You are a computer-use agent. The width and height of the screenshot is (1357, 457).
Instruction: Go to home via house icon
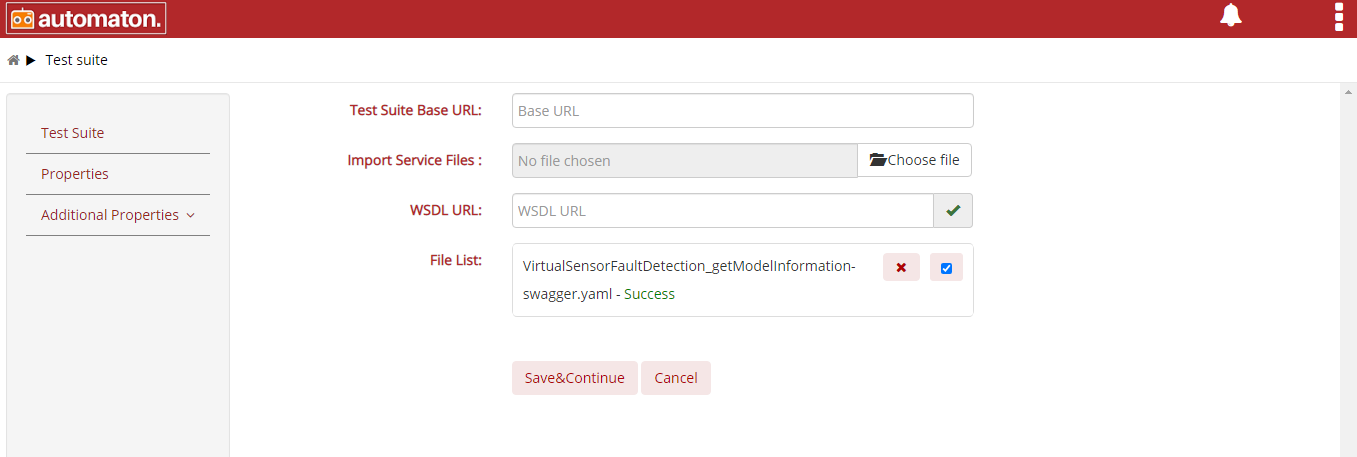pos(13,60)
